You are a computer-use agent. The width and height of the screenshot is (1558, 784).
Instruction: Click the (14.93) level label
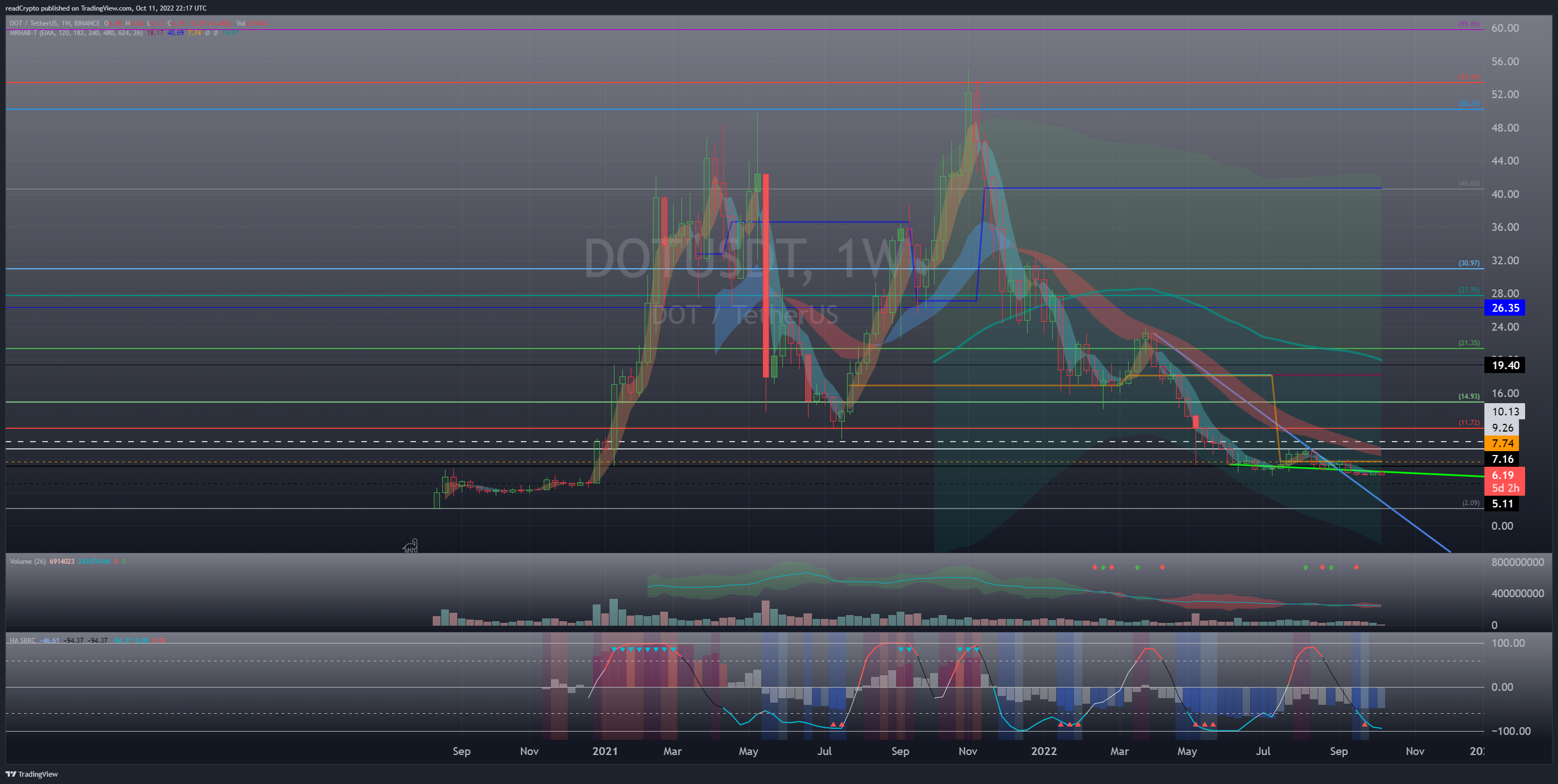pyautogui.click(x=1469, y=396)
